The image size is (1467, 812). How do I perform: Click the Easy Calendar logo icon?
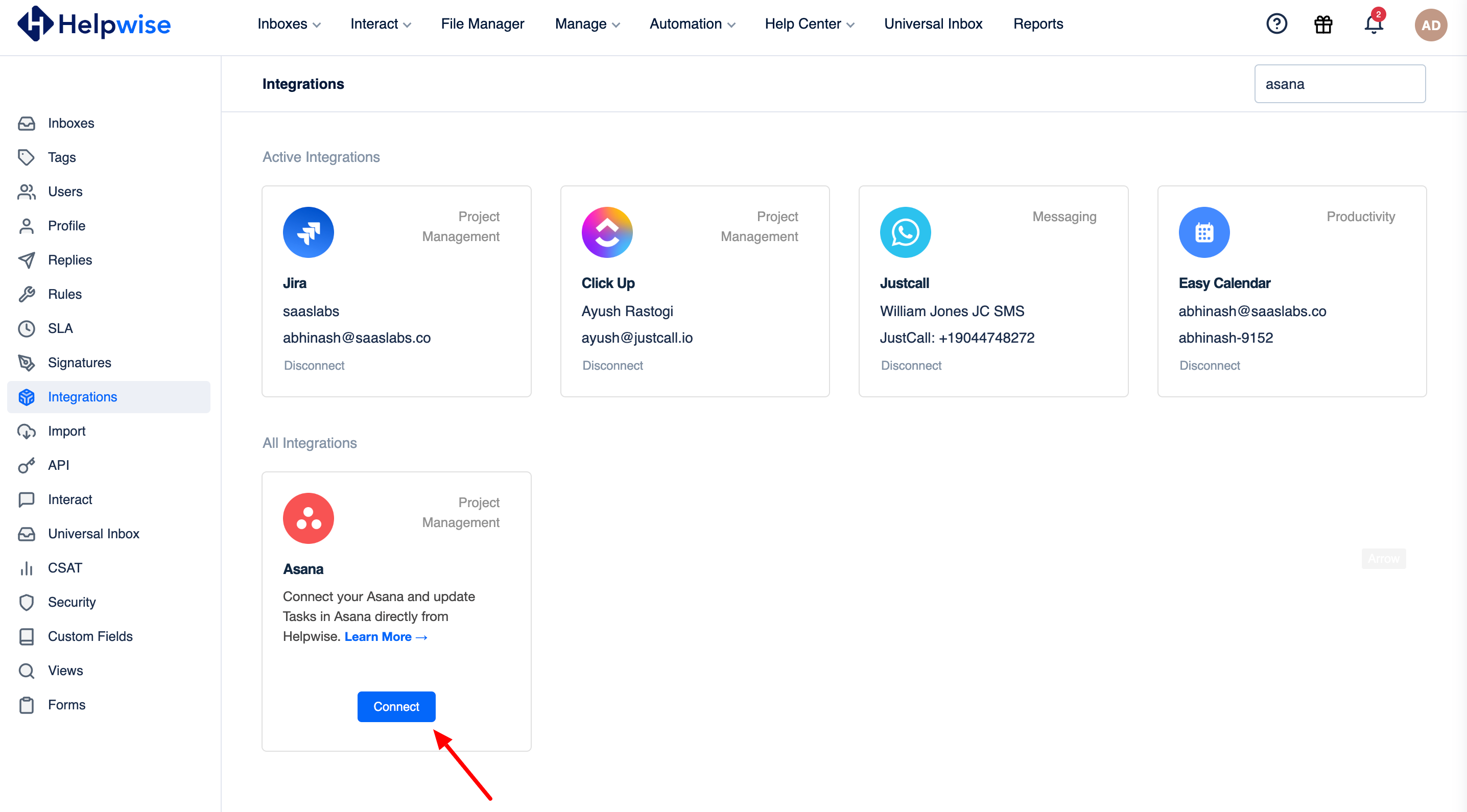pos(1204,232)
